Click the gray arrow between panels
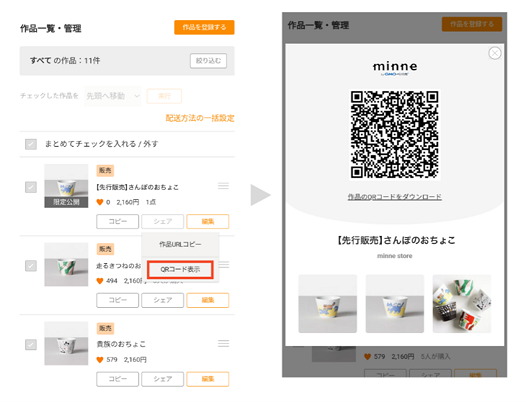Viewport: 526px width, 402px height. 260,195
